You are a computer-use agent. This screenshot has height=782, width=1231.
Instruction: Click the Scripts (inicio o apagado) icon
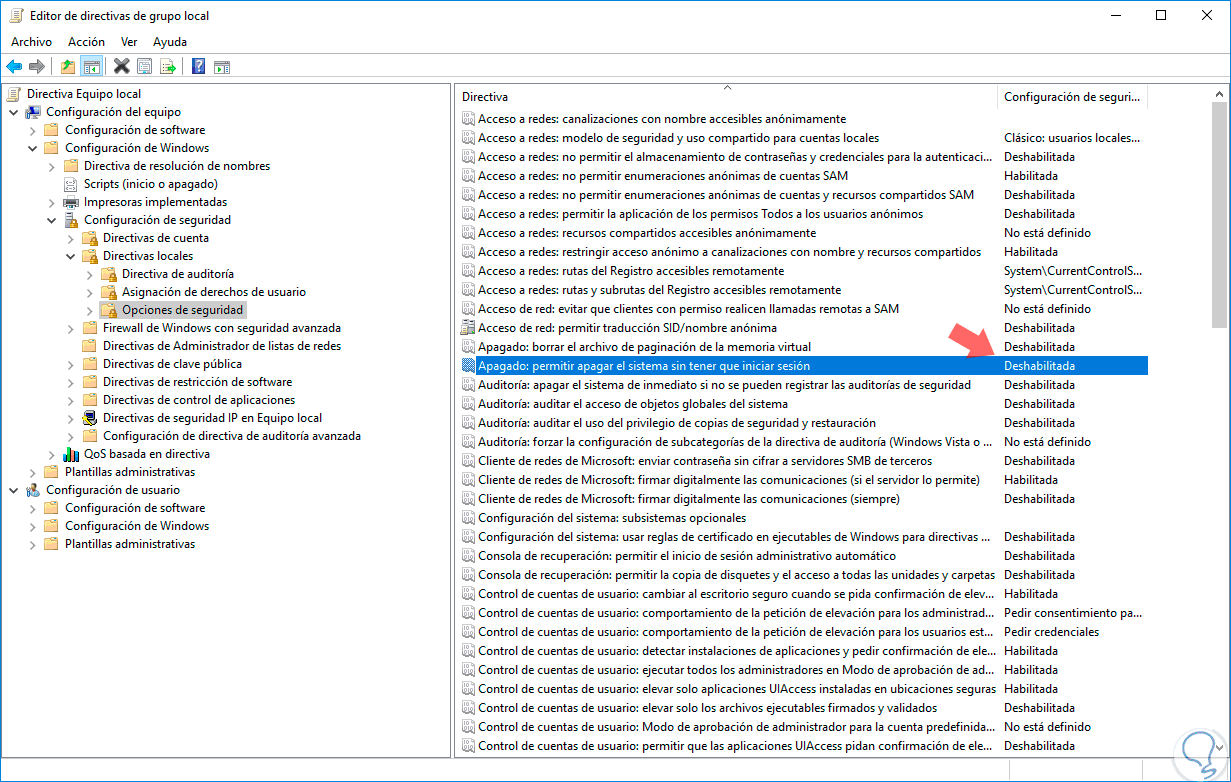click(71, 184)
